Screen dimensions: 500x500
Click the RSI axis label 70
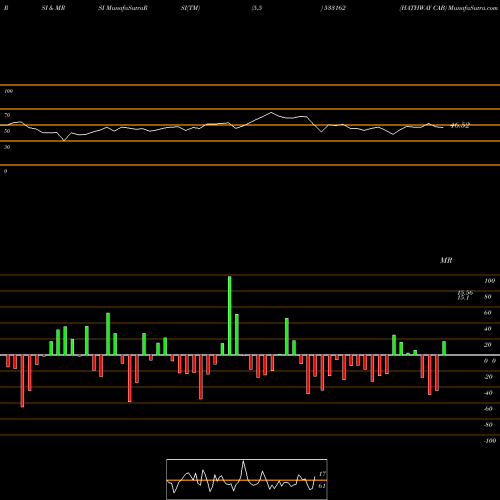click(x=7, y=115)
